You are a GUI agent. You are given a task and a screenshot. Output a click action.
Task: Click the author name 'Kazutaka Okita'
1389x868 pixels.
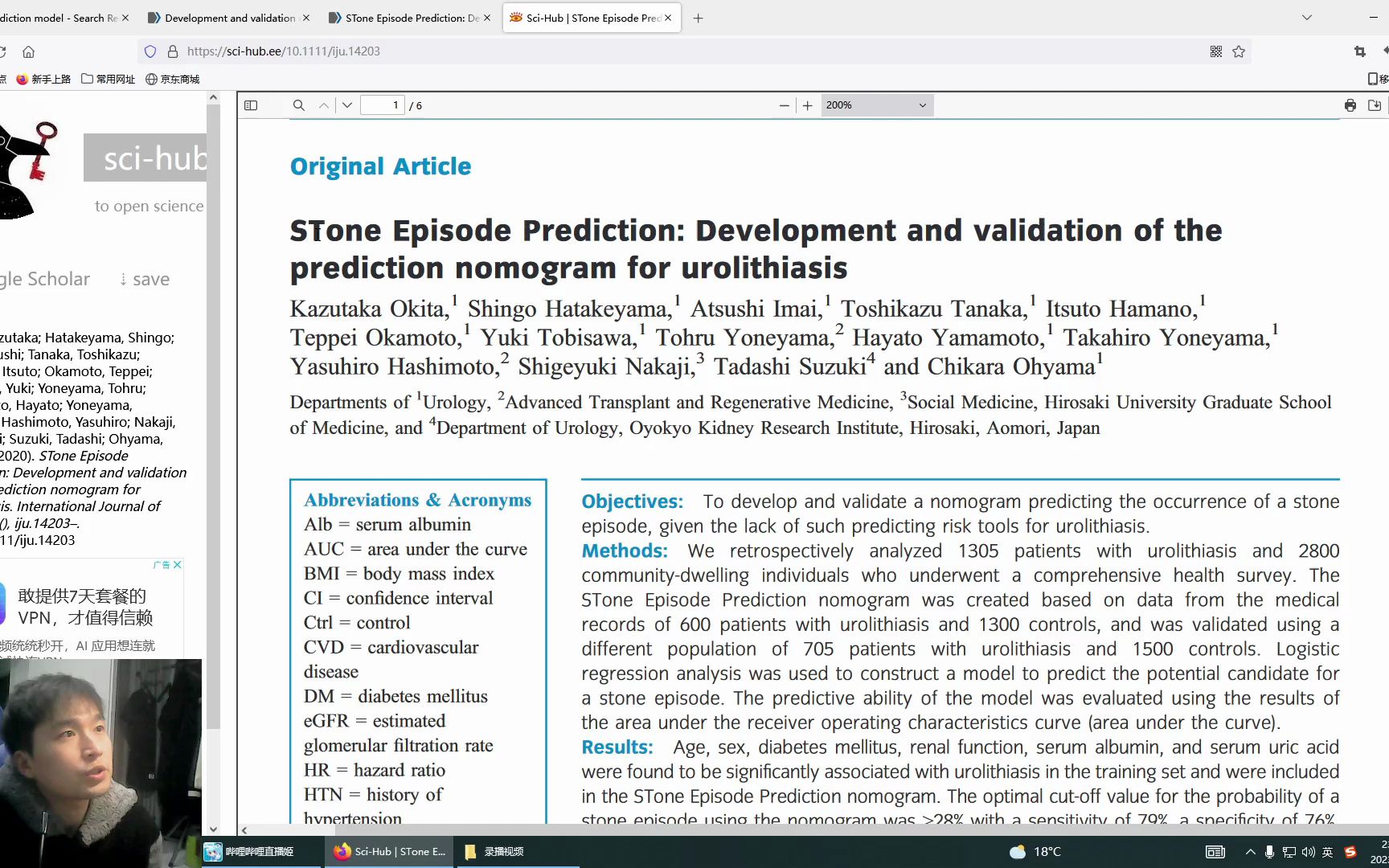369,309
